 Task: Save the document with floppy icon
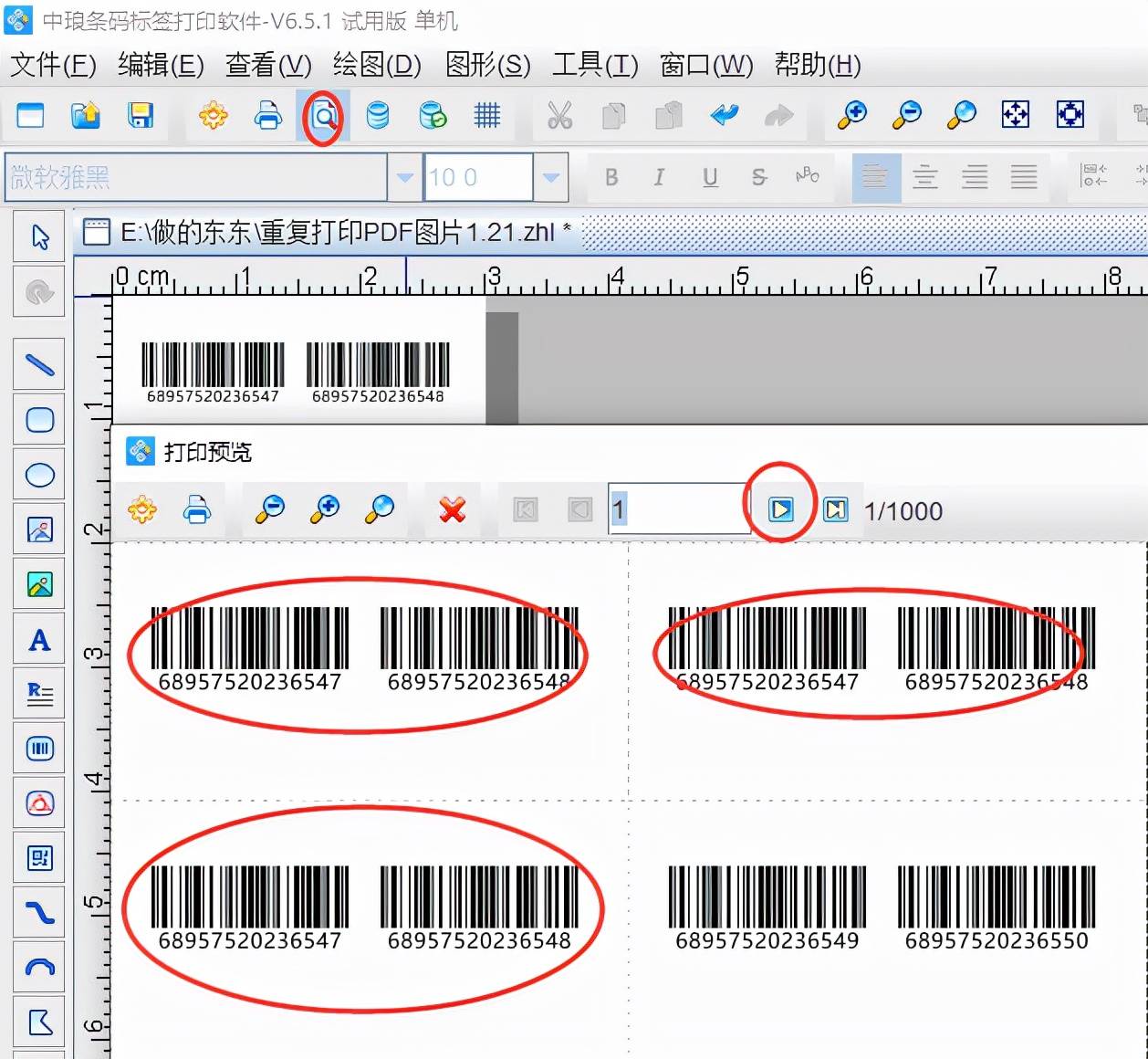coord(140,116)
